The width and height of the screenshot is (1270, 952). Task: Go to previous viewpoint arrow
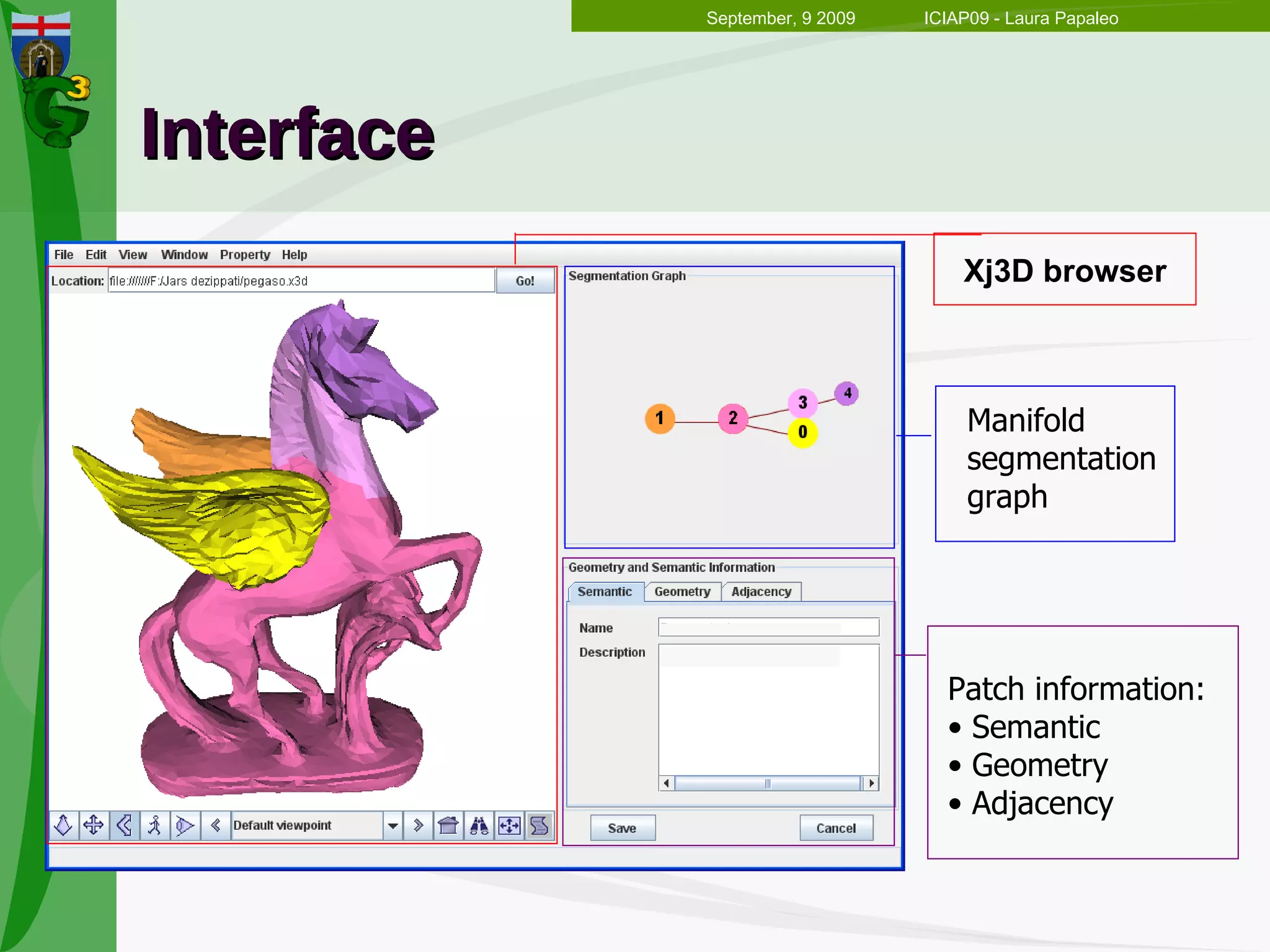click(x=215, y=826)
